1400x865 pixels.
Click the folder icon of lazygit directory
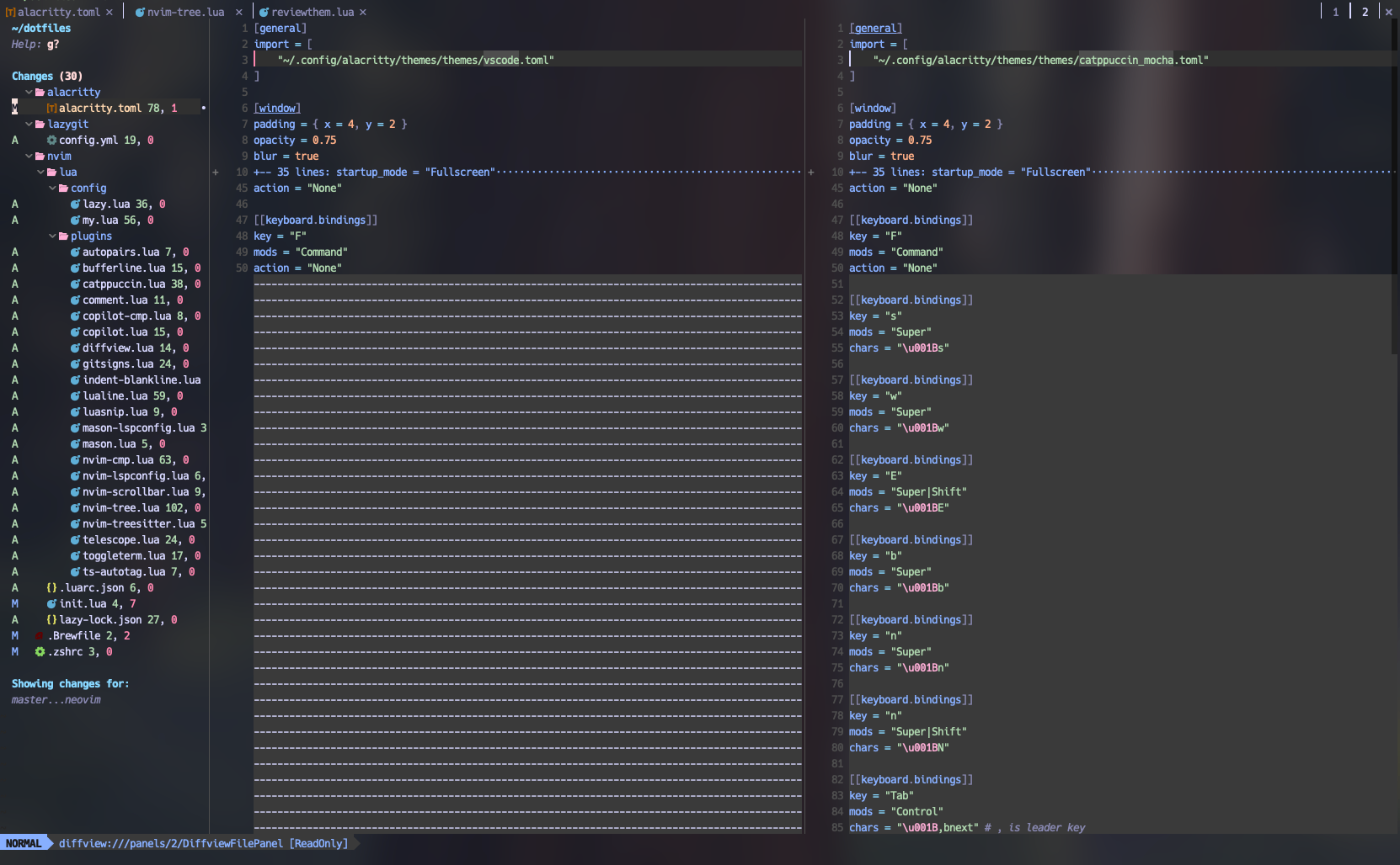pos(40,124)
